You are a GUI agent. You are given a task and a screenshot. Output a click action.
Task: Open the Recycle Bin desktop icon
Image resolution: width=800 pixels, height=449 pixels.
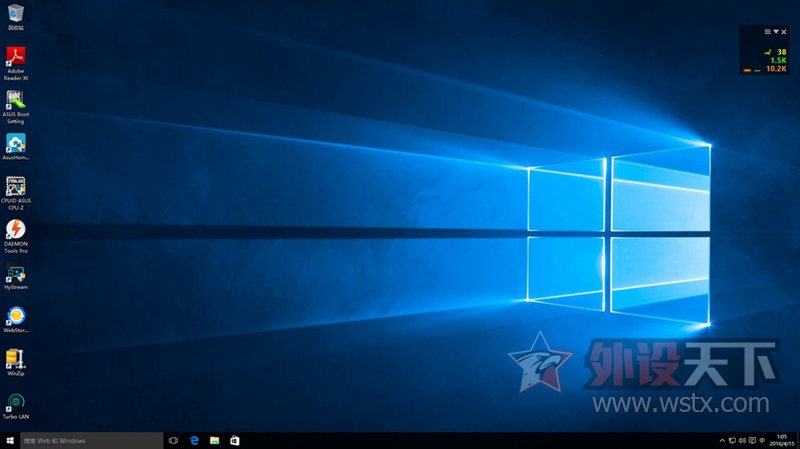[16, 16]
